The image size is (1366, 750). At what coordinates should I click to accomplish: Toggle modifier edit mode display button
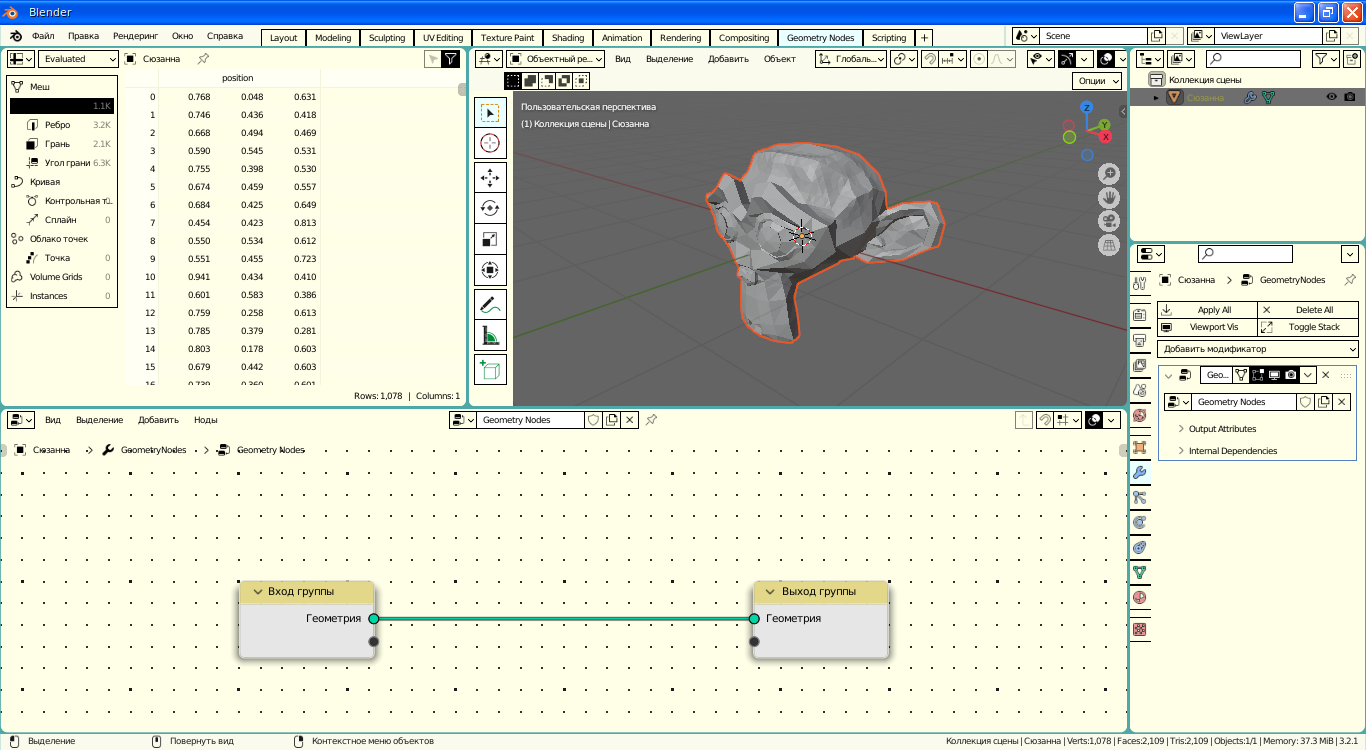pos(1258,375)
